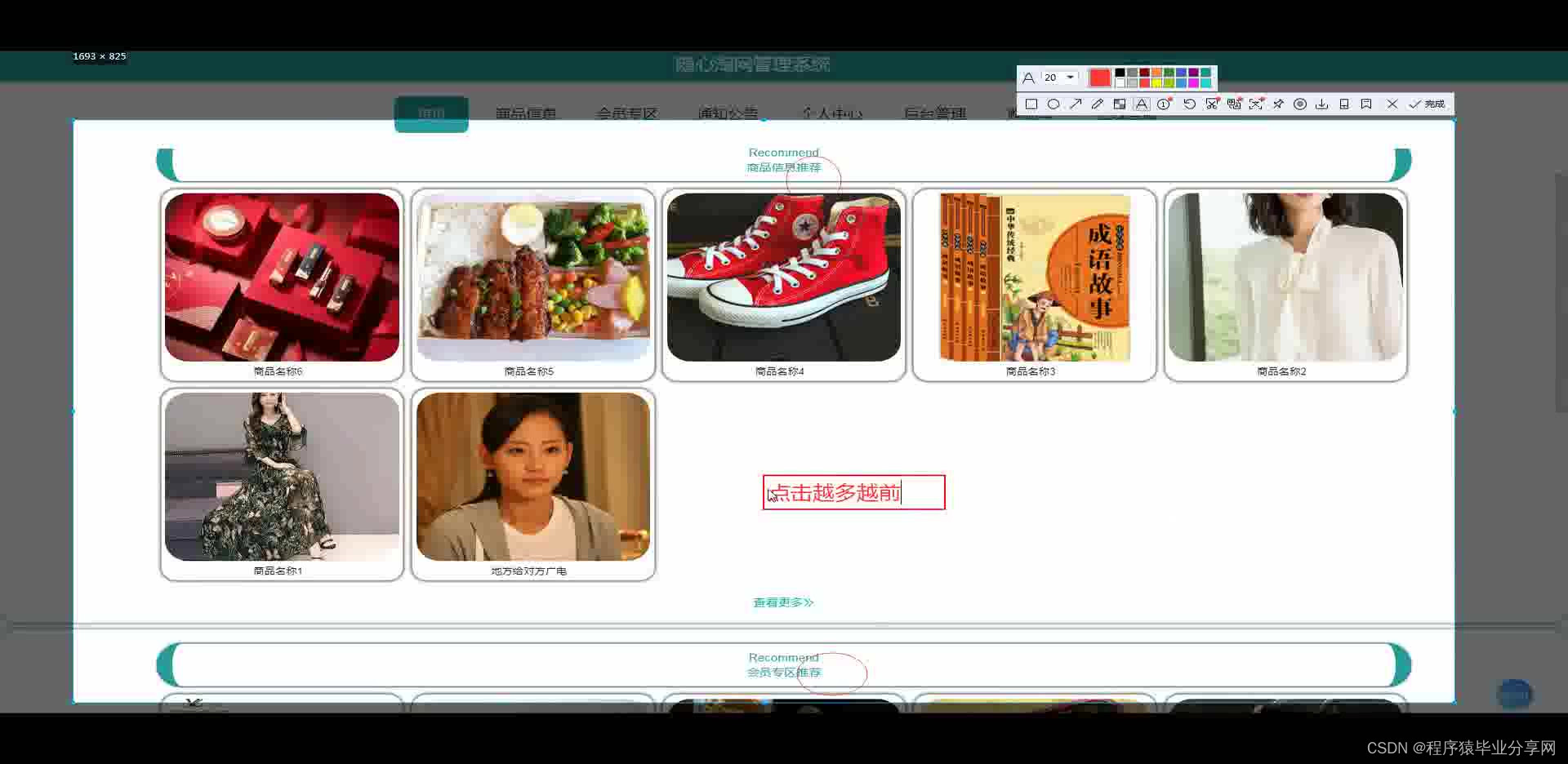This screenshot has width=1568, height=764.
Task: Open the 商品名称1 floral dress image
Action: 282,477
